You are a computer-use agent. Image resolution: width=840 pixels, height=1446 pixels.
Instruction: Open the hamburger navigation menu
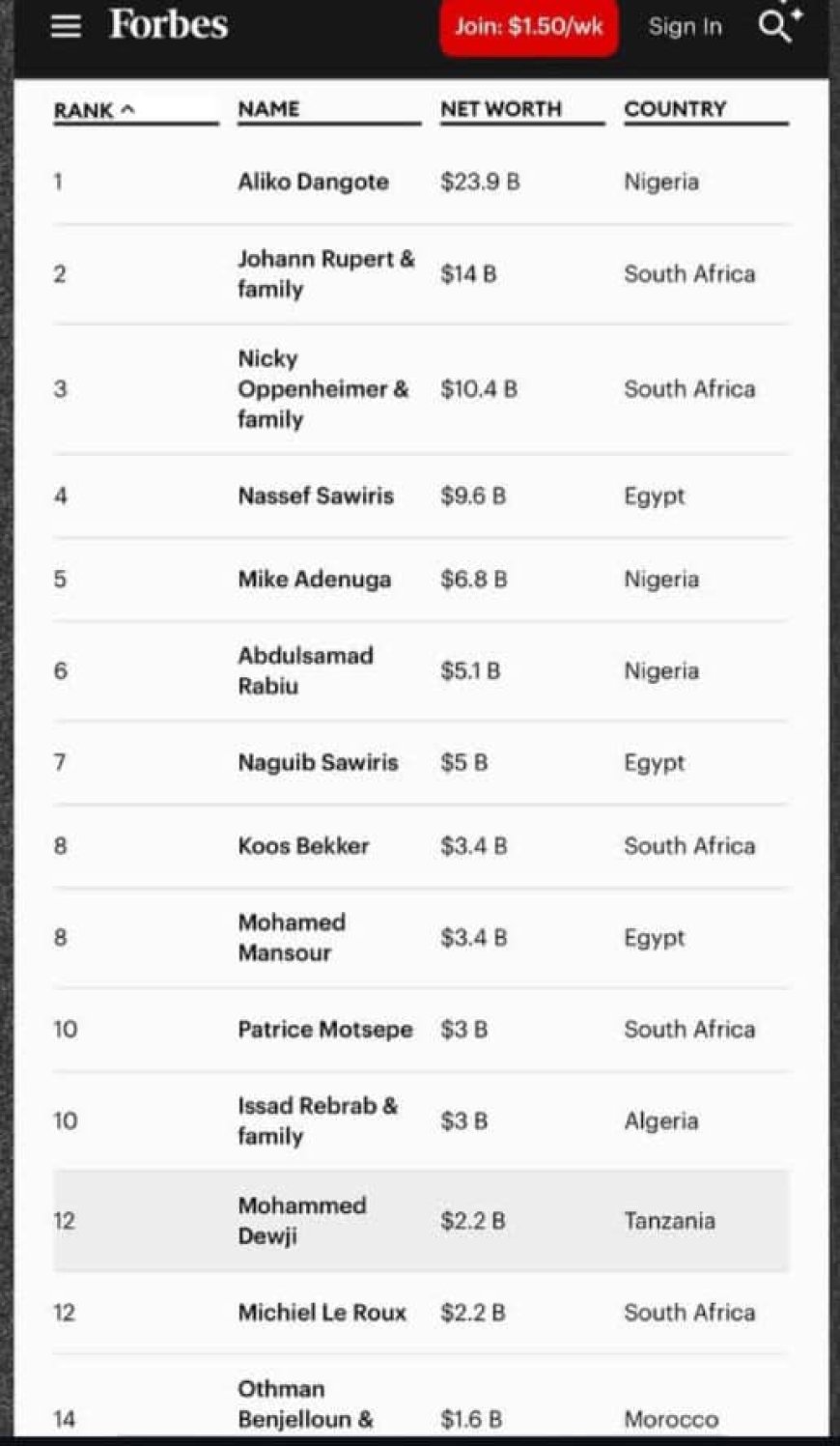tap(66, 26)
